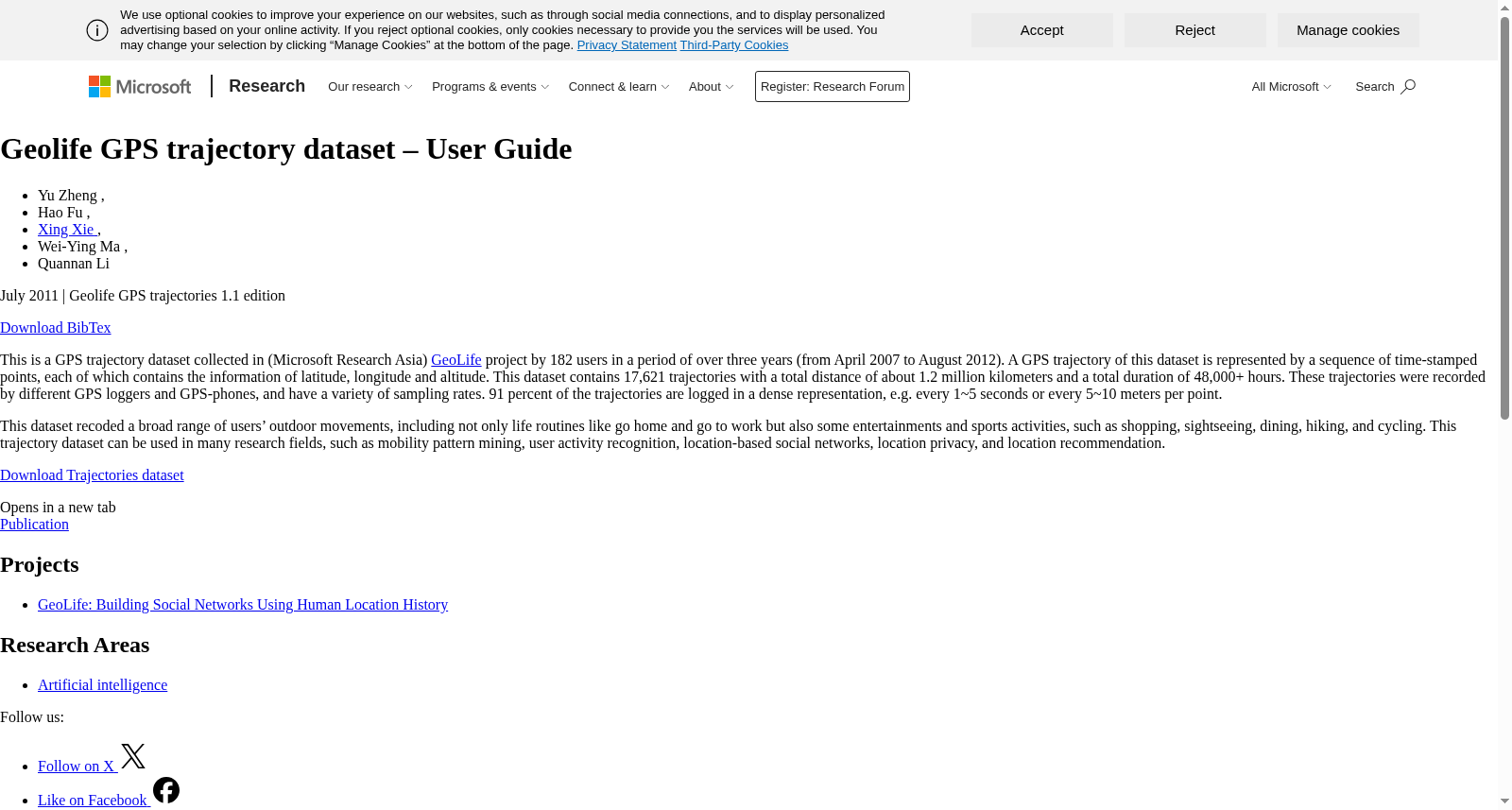Click the X (Twitter) logo icon
This screenshot has height=810, width=1512.
(x=133, y=756)
